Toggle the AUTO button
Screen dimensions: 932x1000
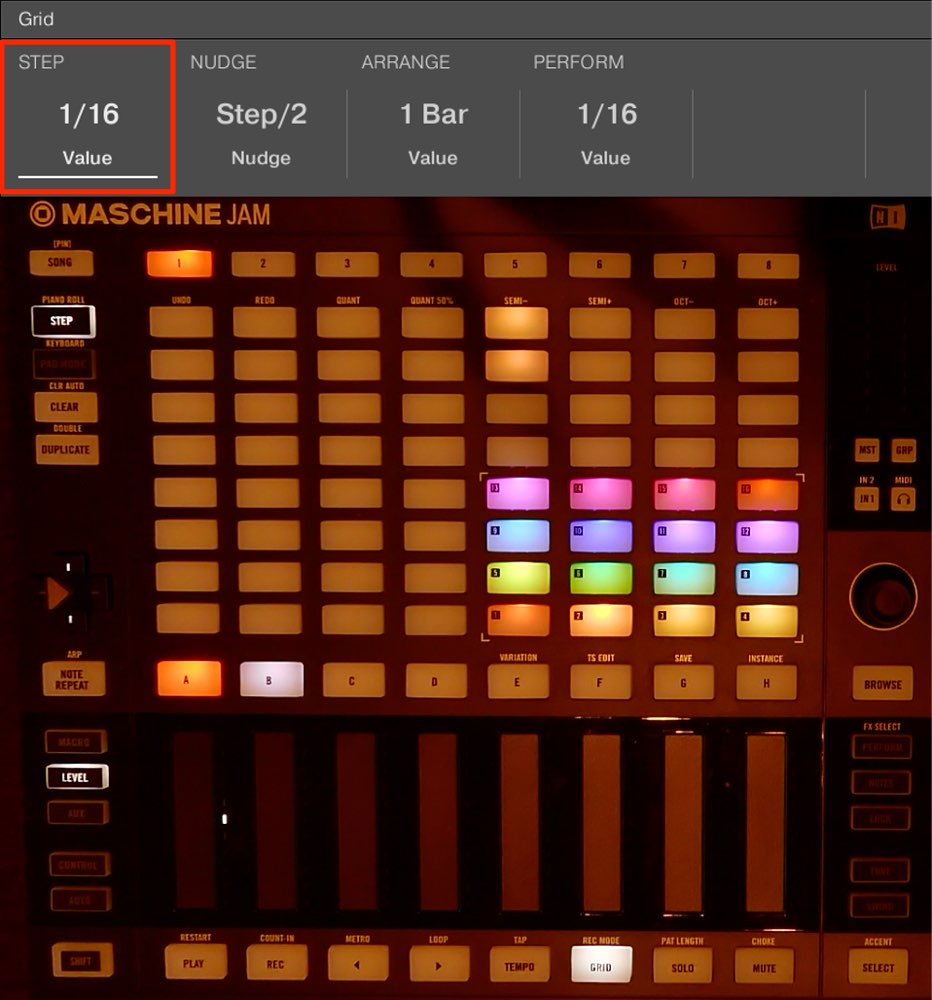80,900
